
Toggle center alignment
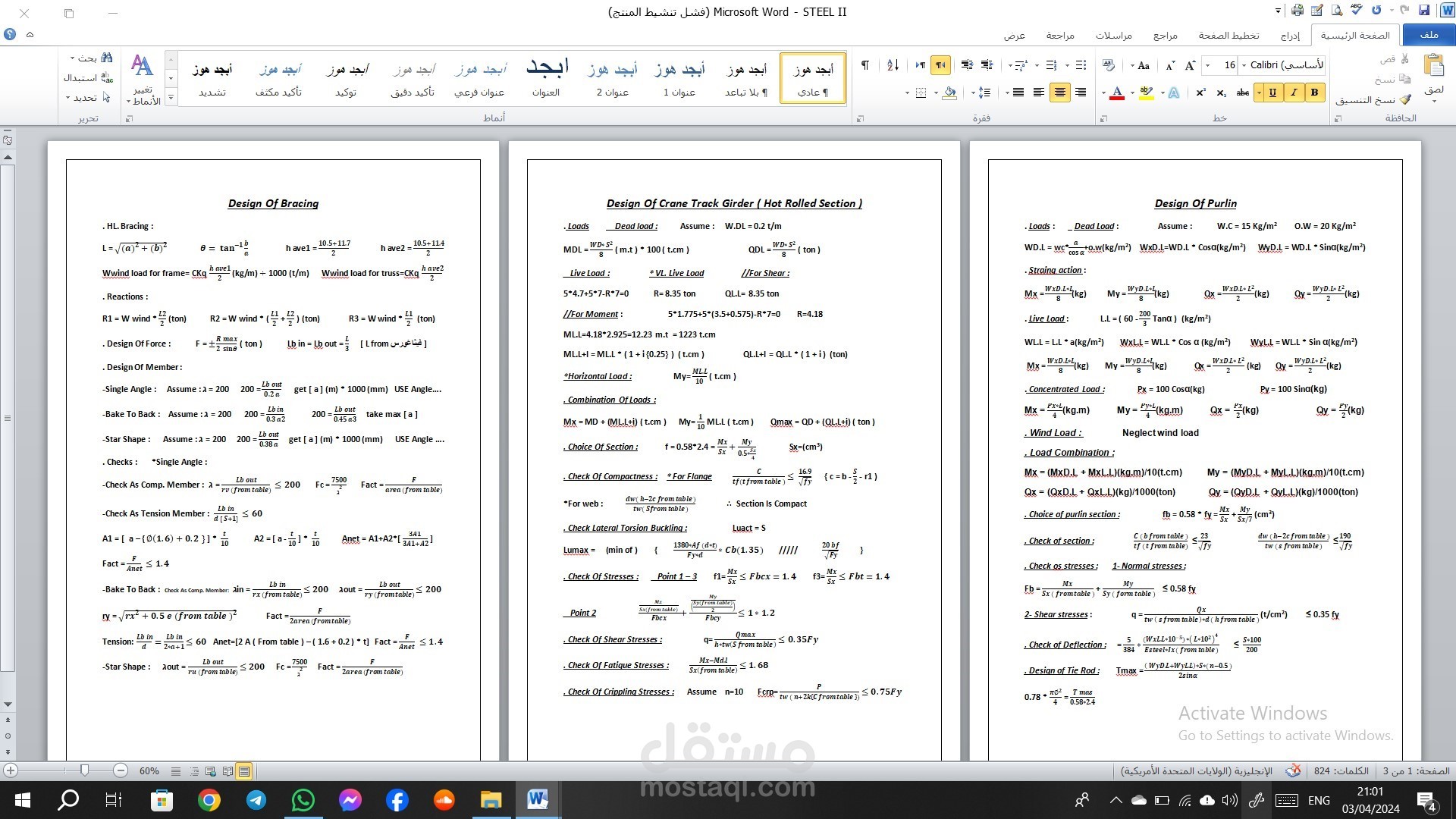tap(1059, 93)
